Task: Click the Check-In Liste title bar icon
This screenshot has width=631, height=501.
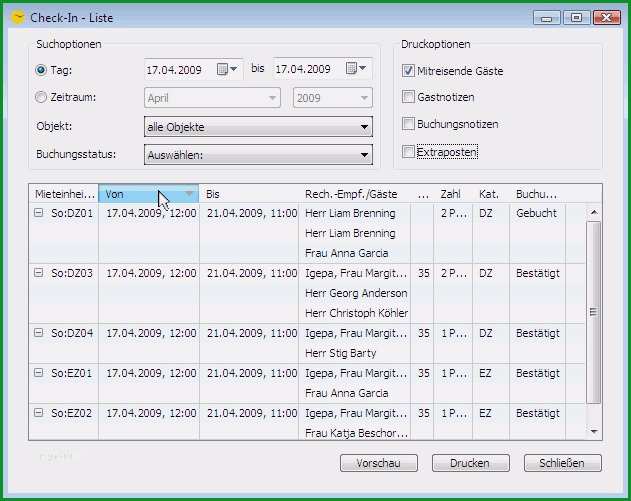Action: tap(19, 18)
